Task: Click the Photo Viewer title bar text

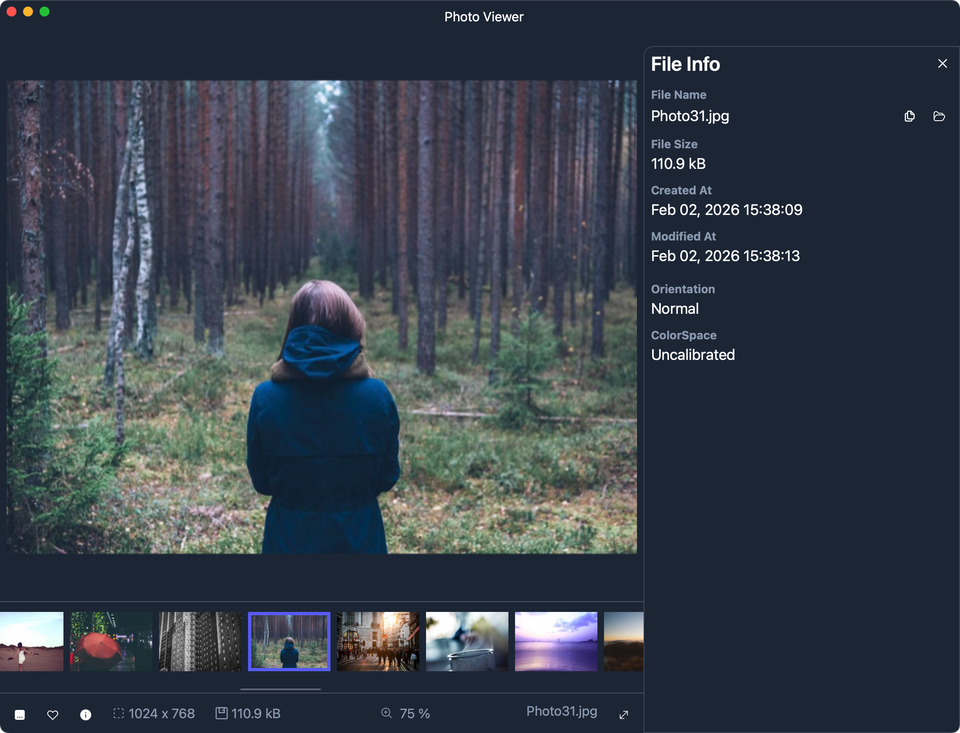Action: [484, 16]
